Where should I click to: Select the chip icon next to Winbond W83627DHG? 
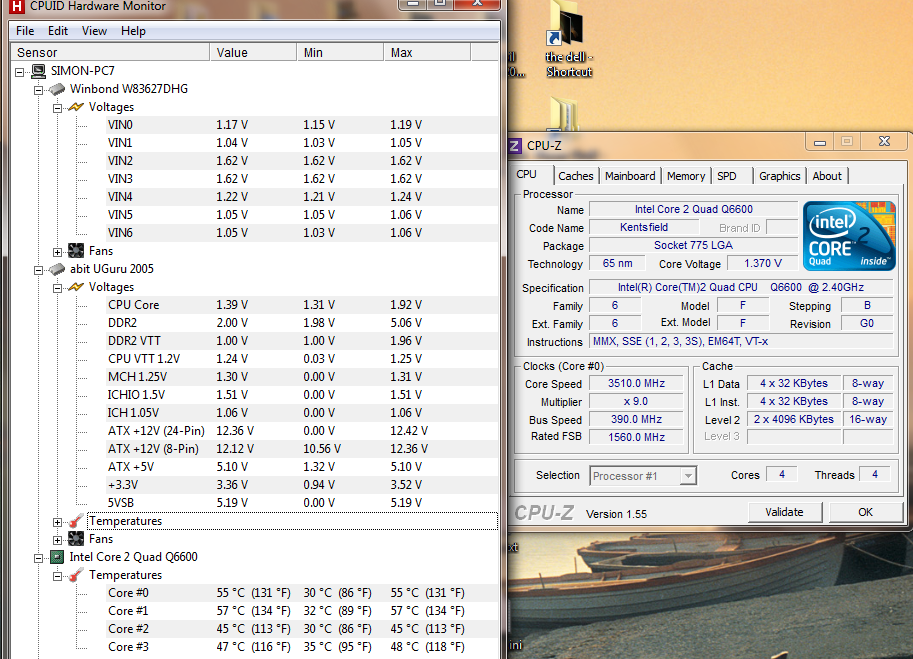coord(58,89)
